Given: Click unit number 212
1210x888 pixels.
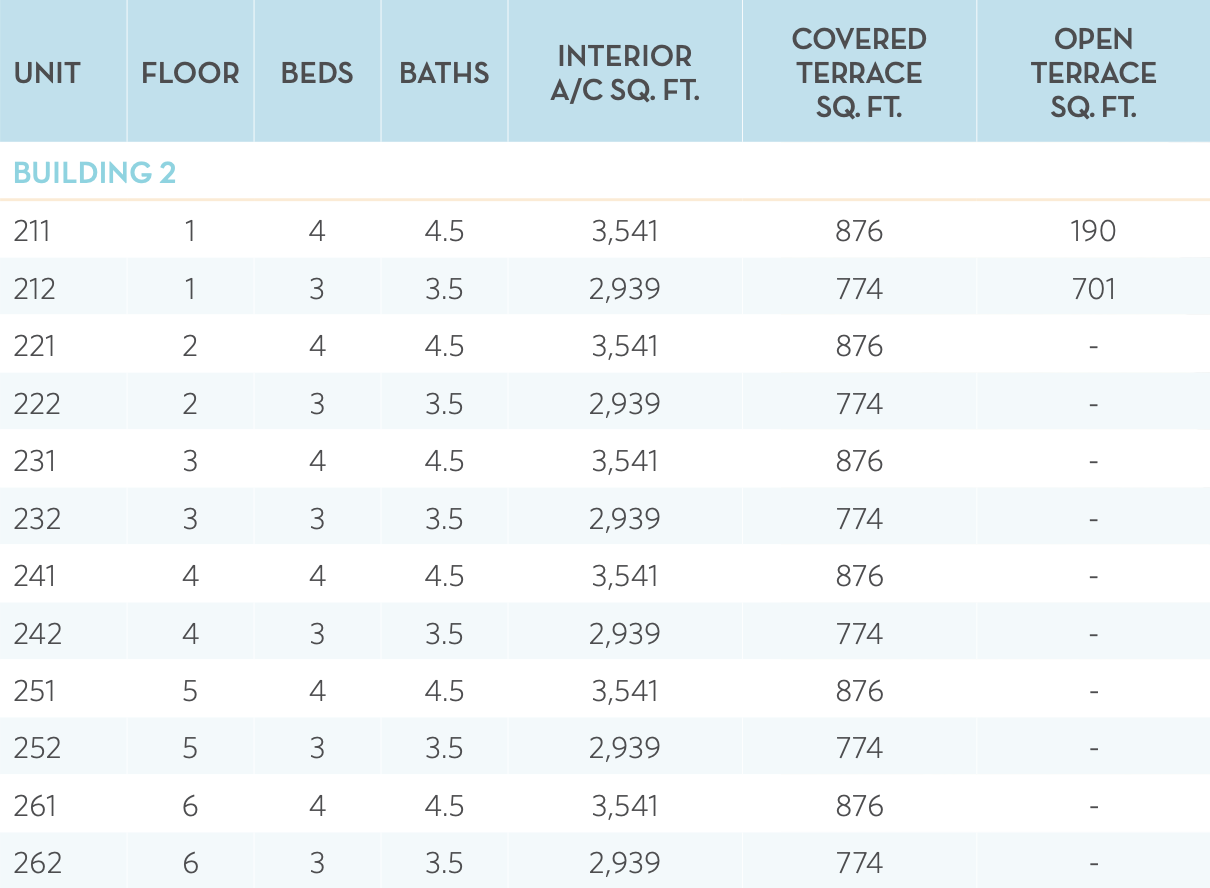Looking at the screenshot, I should (35, 289).
